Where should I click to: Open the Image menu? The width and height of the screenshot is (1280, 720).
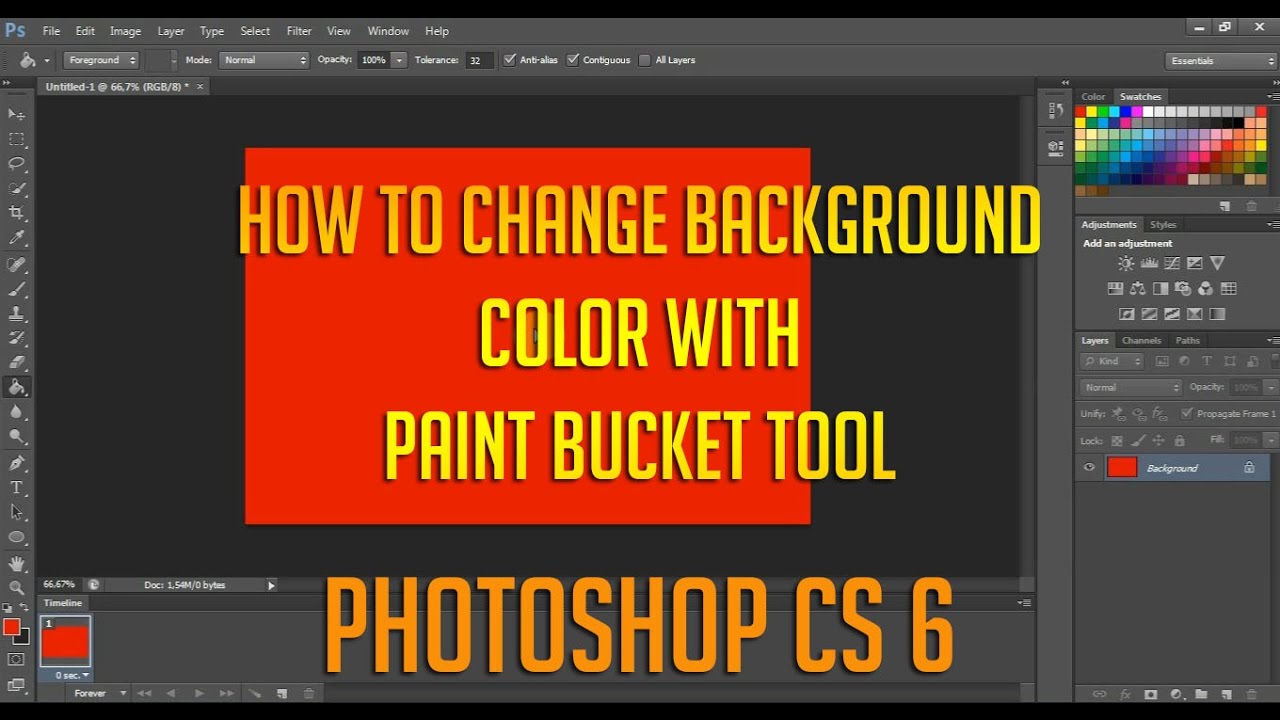(x=125, y=31)
